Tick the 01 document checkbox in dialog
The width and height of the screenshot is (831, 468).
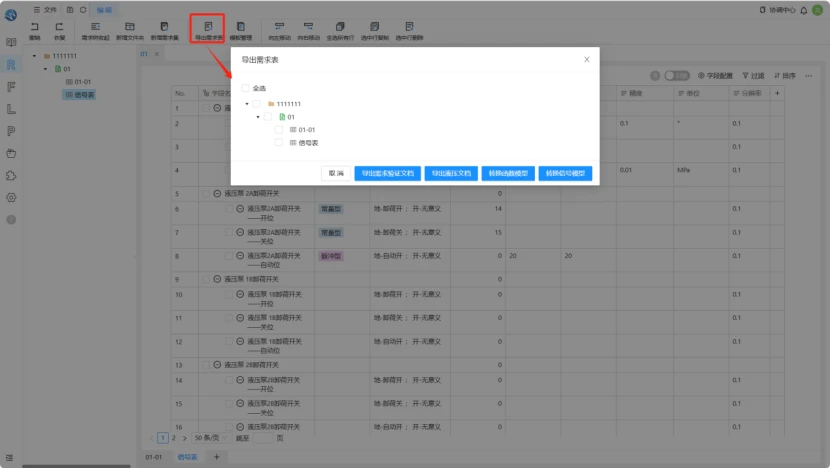(x=268, y=117)
